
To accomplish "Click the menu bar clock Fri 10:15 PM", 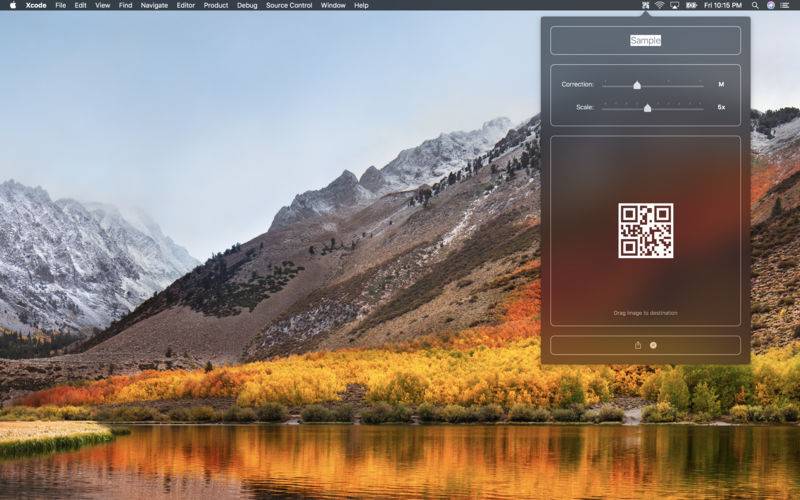I will tap(723, 5).
